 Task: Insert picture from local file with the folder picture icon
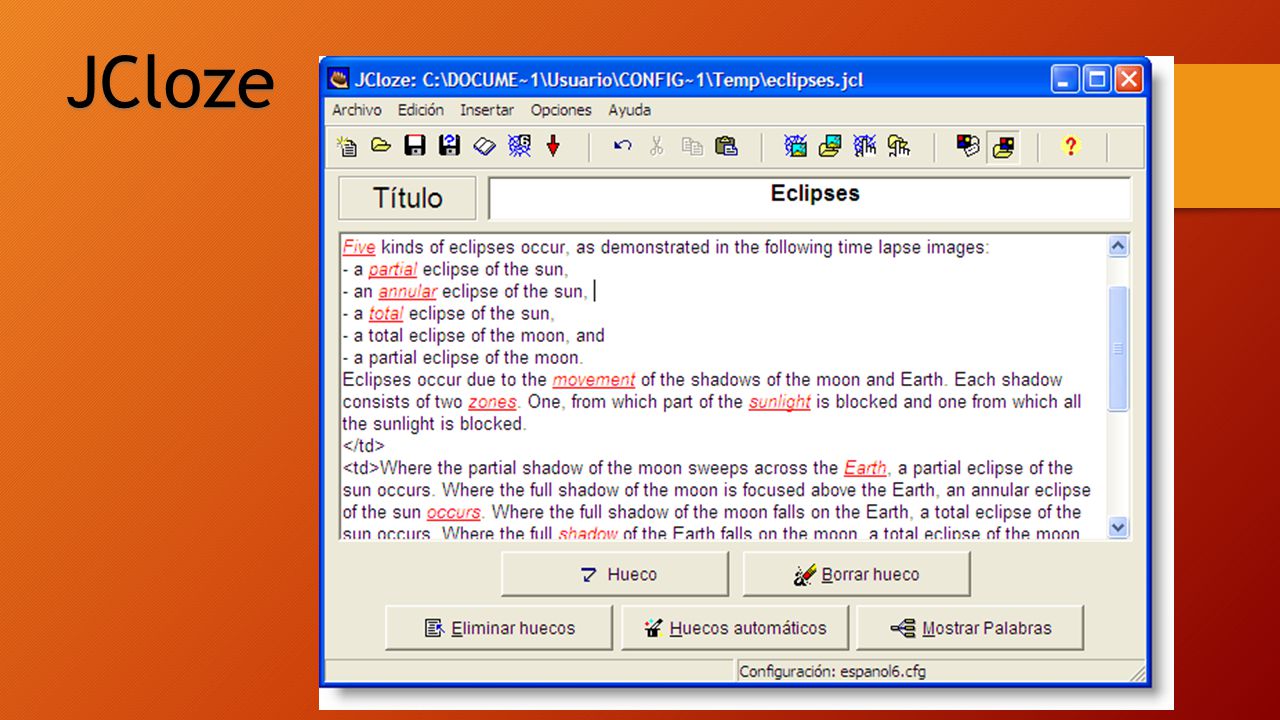tap(830, 147)
